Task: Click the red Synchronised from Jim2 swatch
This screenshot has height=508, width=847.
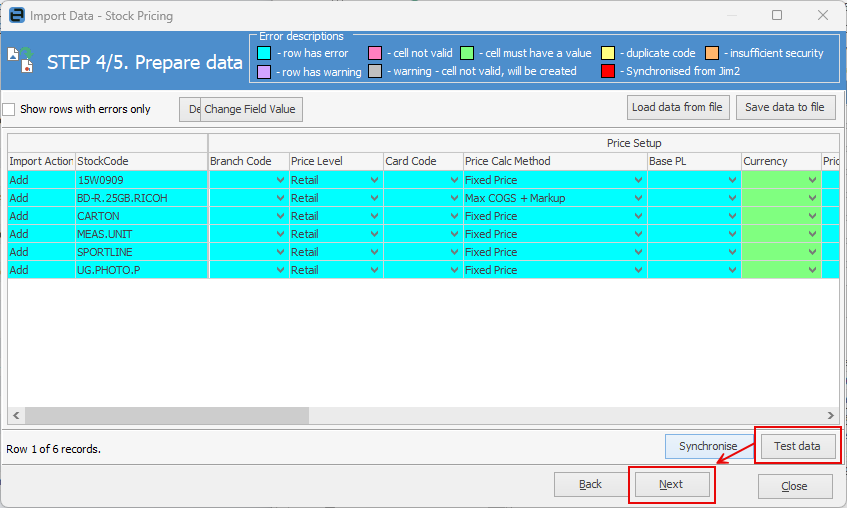Action: [608, 71]
